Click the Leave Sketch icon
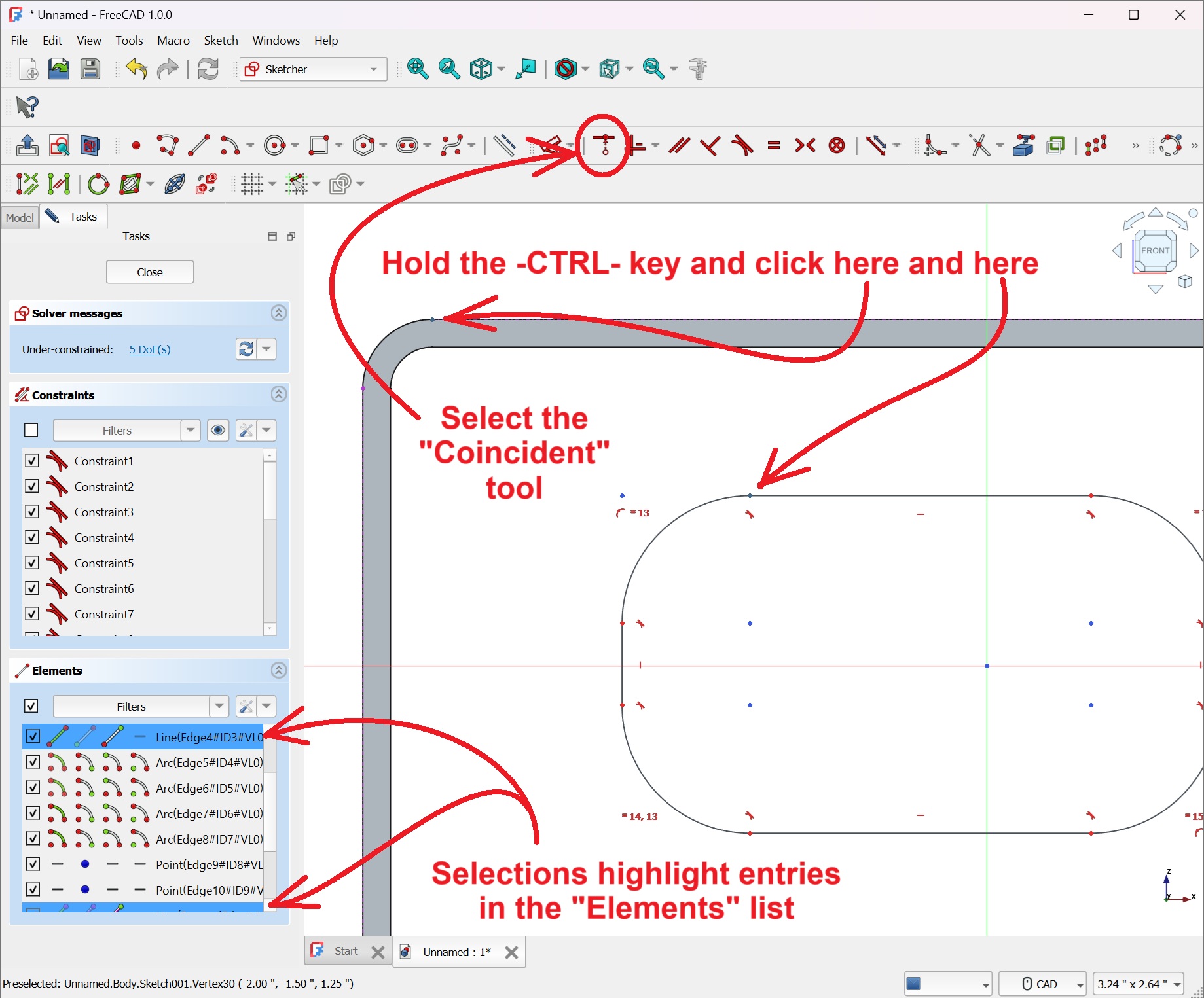 coord(27,145)
